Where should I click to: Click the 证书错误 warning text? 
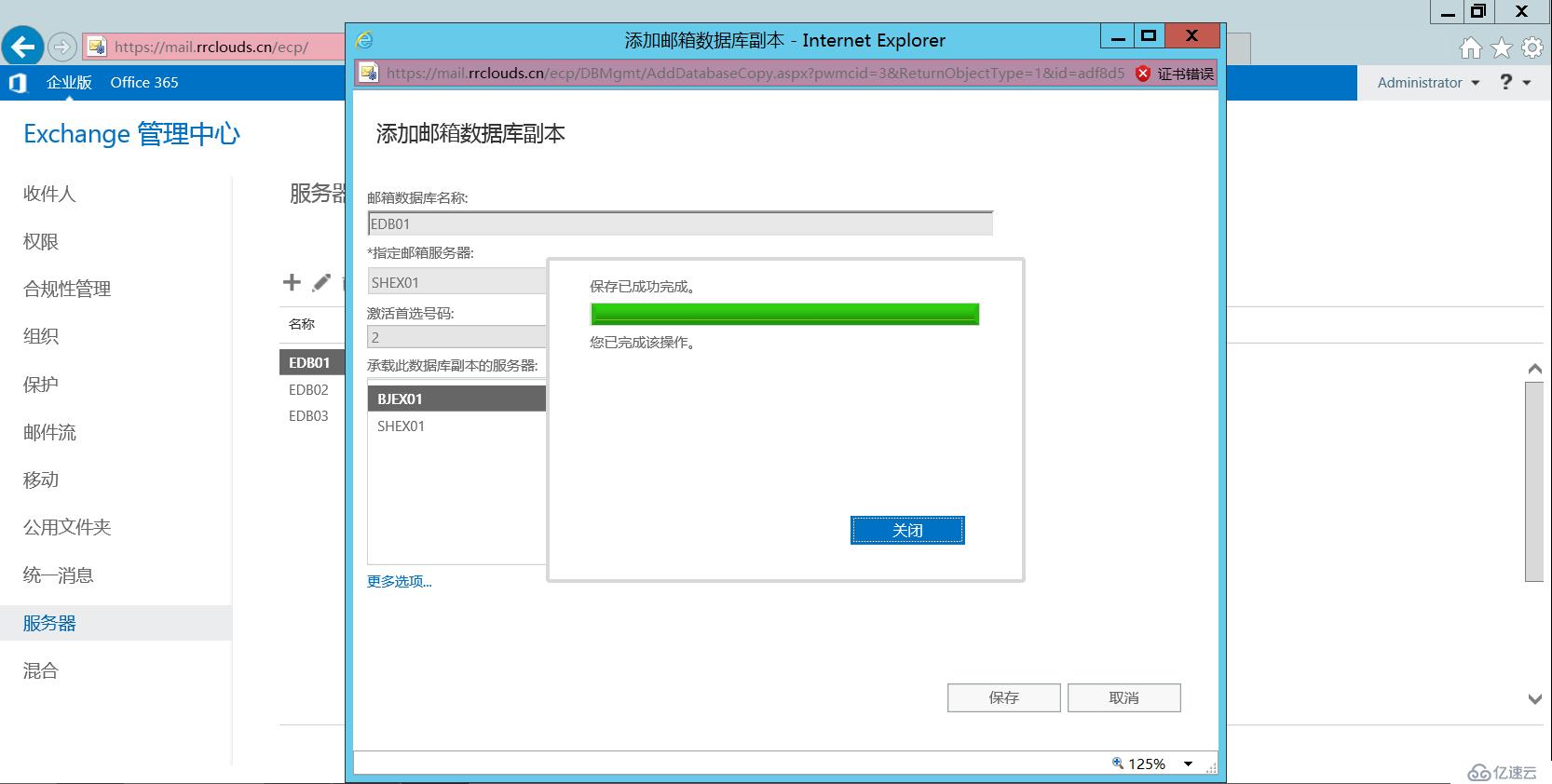1185,74
